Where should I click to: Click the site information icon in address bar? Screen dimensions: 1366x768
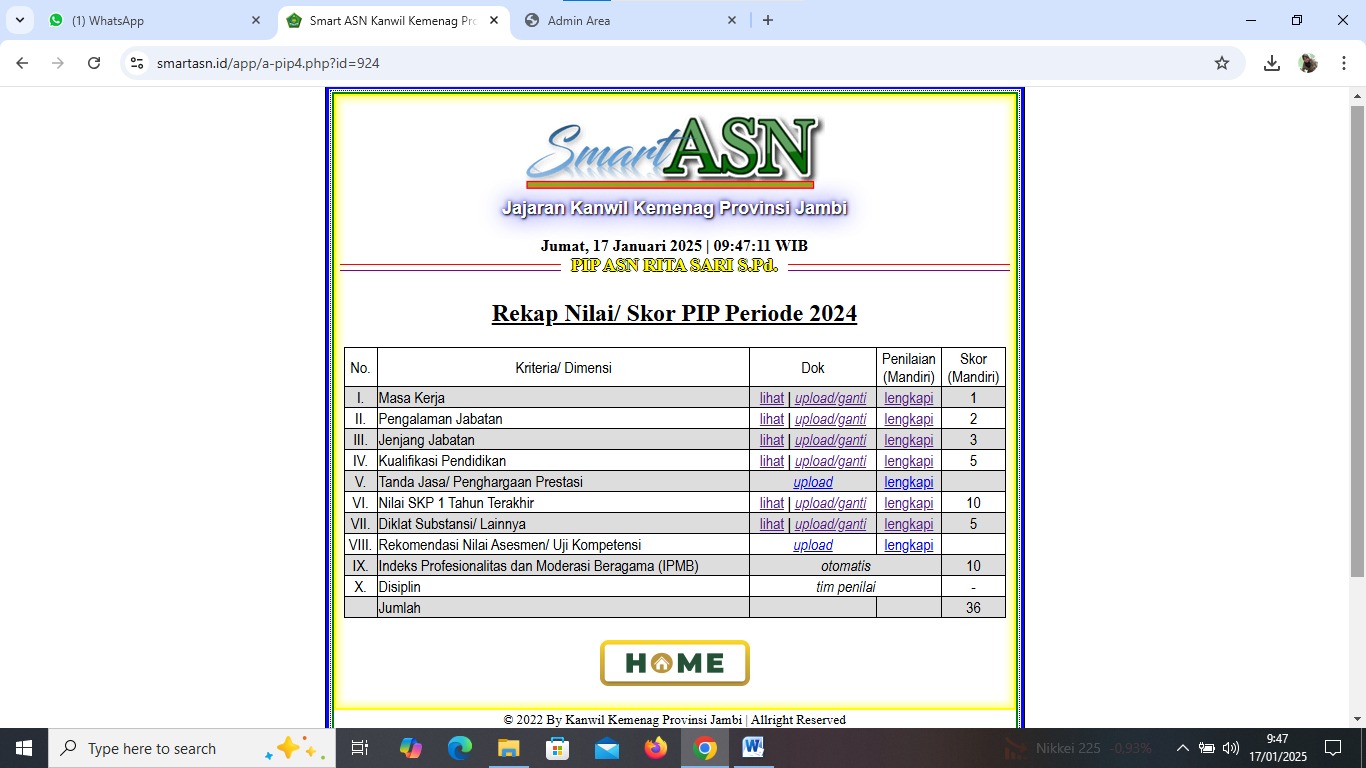click(137, 63)
